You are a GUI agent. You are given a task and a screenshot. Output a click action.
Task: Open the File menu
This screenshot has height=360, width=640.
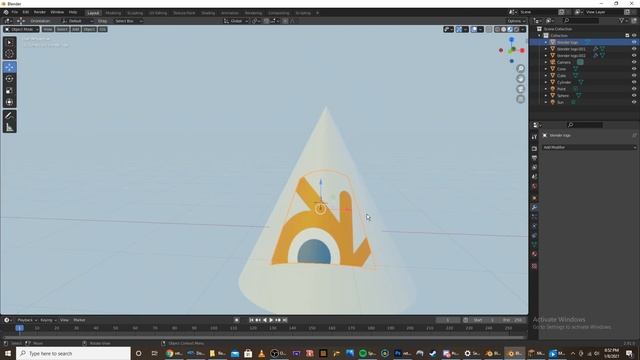click(15, 12)
